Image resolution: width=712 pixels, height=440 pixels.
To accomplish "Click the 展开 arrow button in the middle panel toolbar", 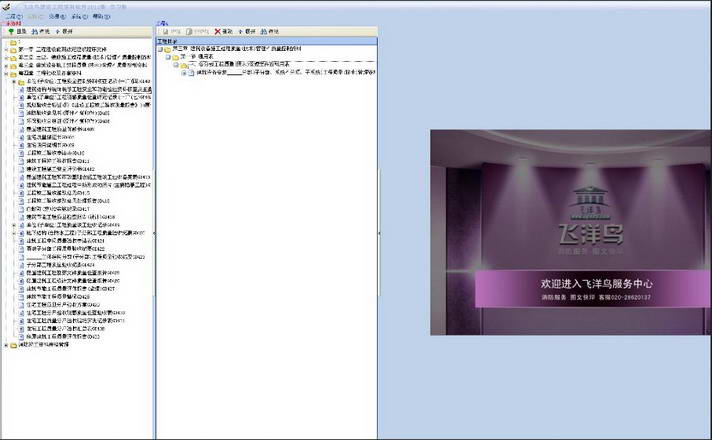I will (247, 31).
